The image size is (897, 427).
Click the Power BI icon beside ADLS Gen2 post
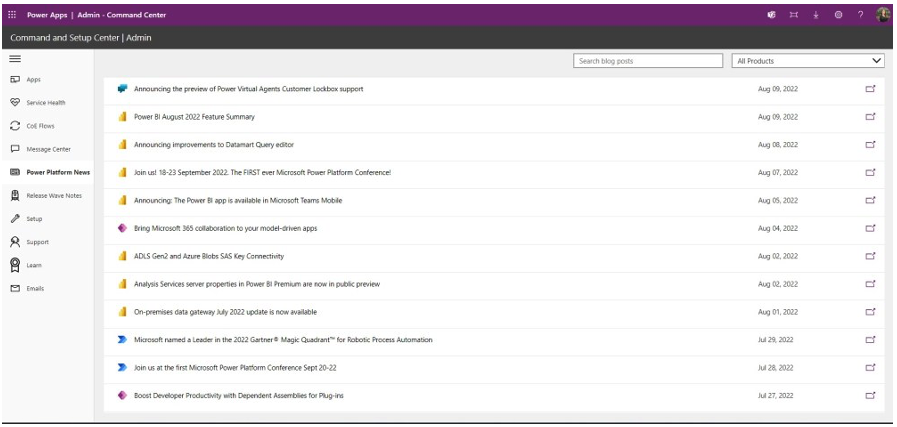(x=121, y=256)
